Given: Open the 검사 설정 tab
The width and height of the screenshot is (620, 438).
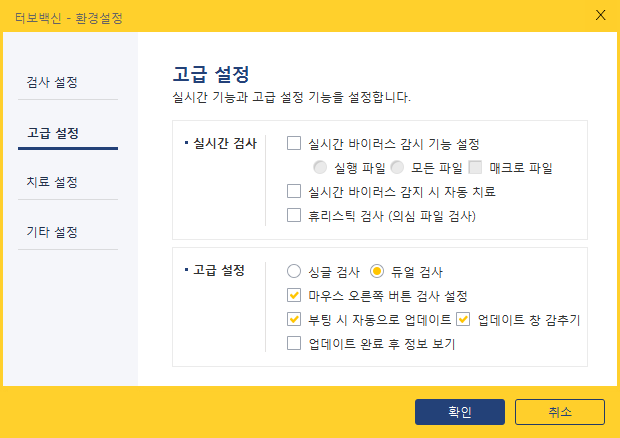Looking at the screenshot, I should [x=52, y=82].
